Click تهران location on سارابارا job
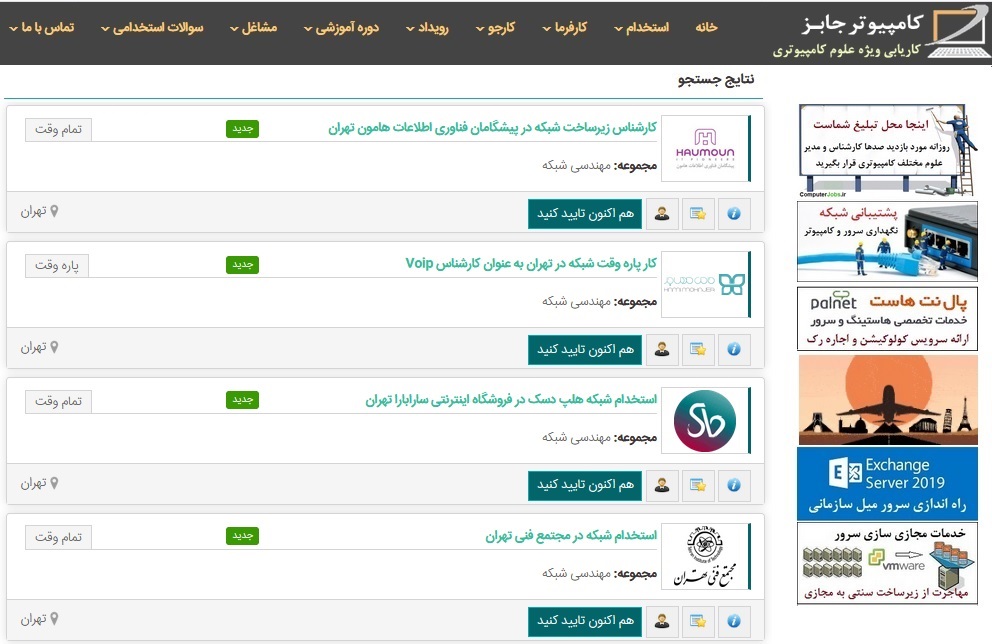Screen dimensions: 992x644 click(39, 483)
